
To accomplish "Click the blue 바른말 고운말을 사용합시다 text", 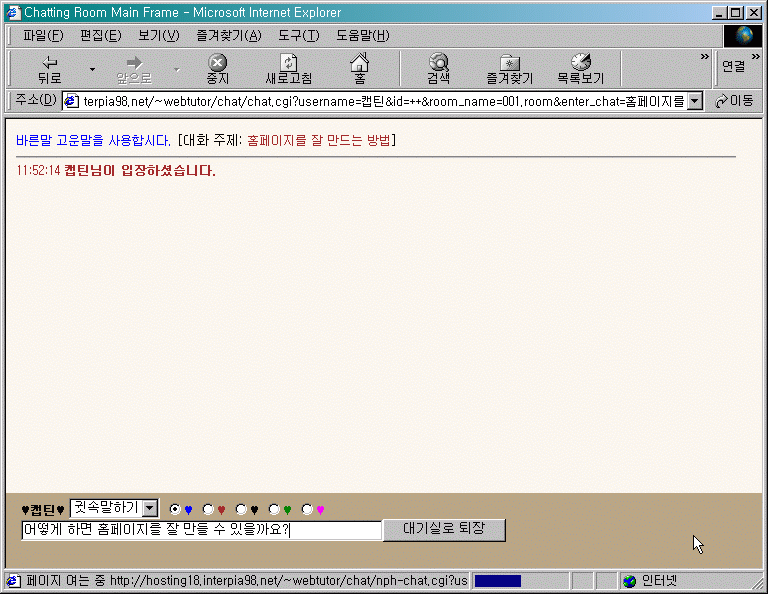I will [93, 141].
